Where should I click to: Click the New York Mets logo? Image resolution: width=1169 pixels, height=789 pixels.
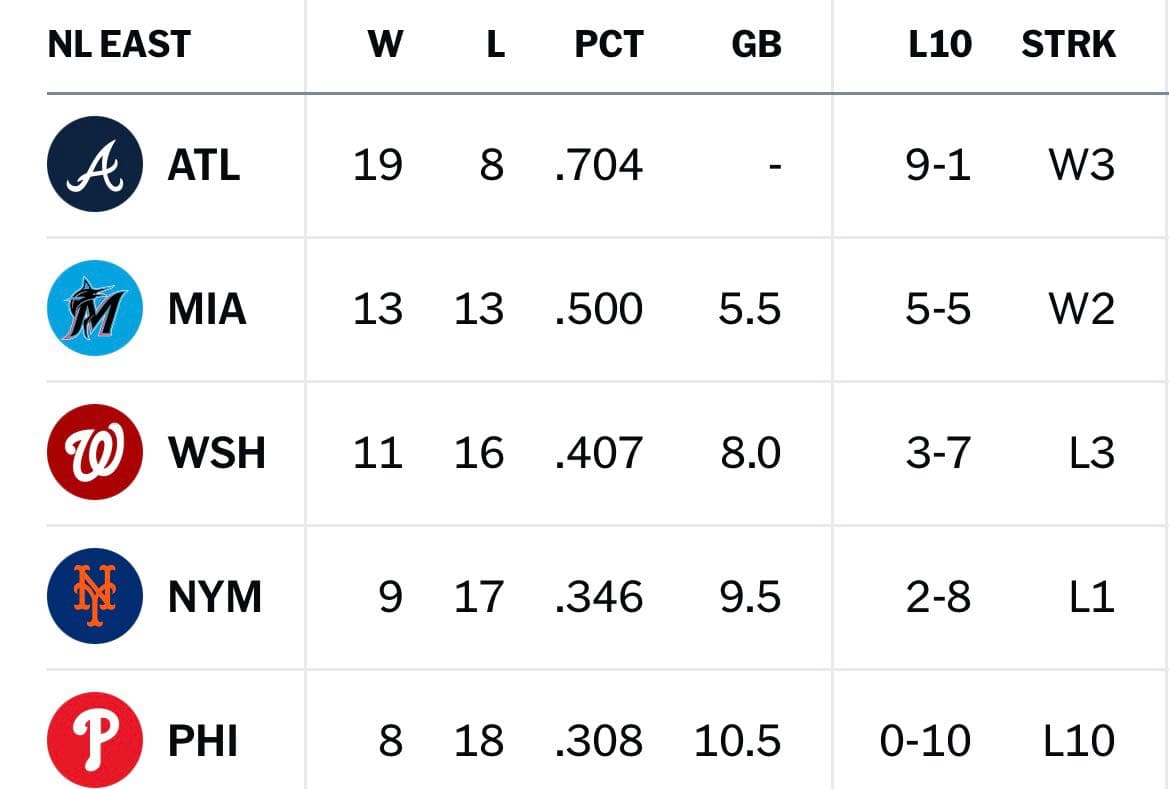pyautogui.click(x=95, y=596)
